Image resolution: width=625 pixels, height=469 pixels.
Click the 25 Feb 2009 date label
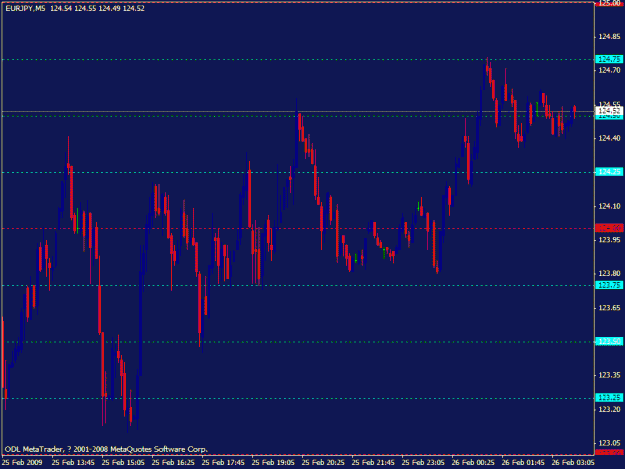tap(22, 462)
